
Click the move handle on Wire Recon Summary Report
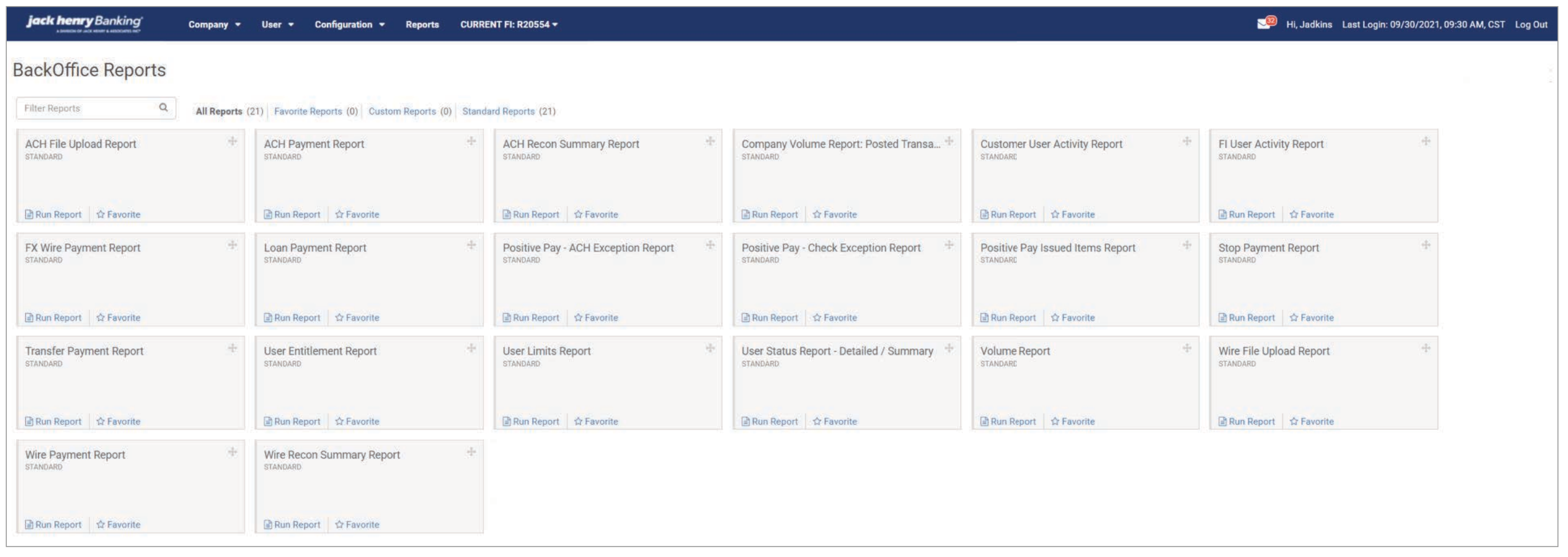tap(471, 452)
